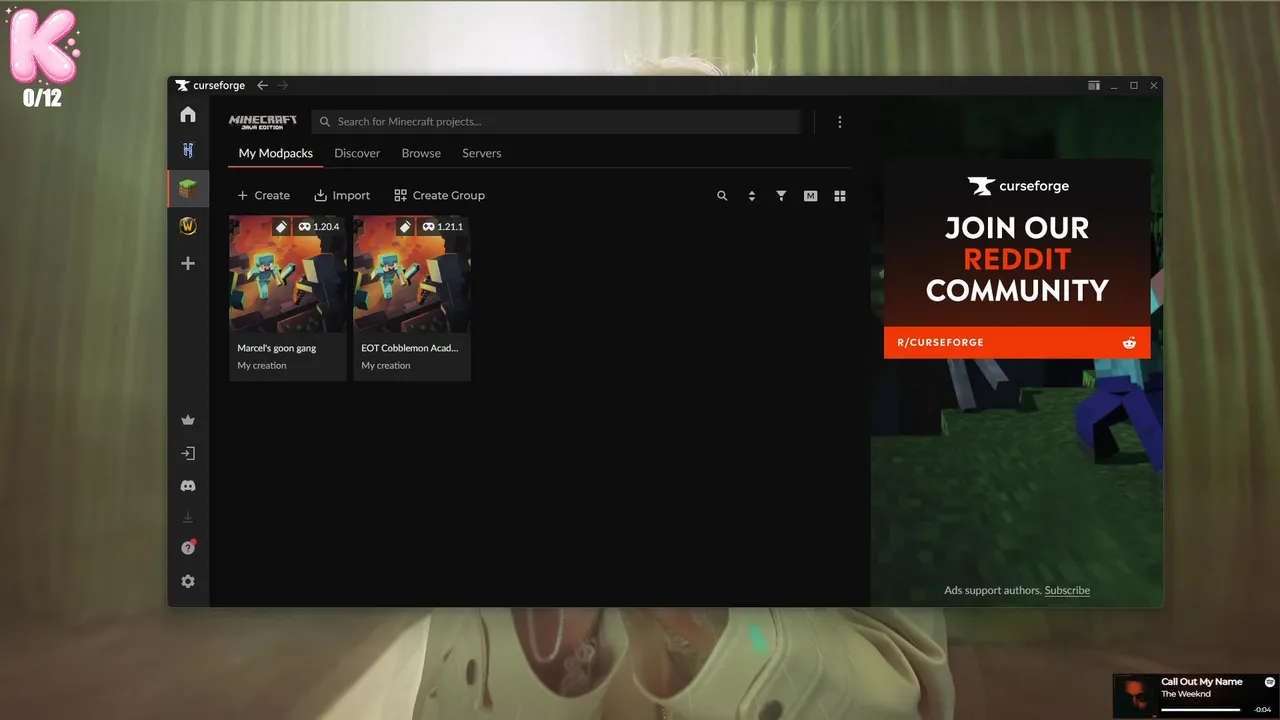Click the downloads arrow icon in the sidebar

click(x=188, y=517)
